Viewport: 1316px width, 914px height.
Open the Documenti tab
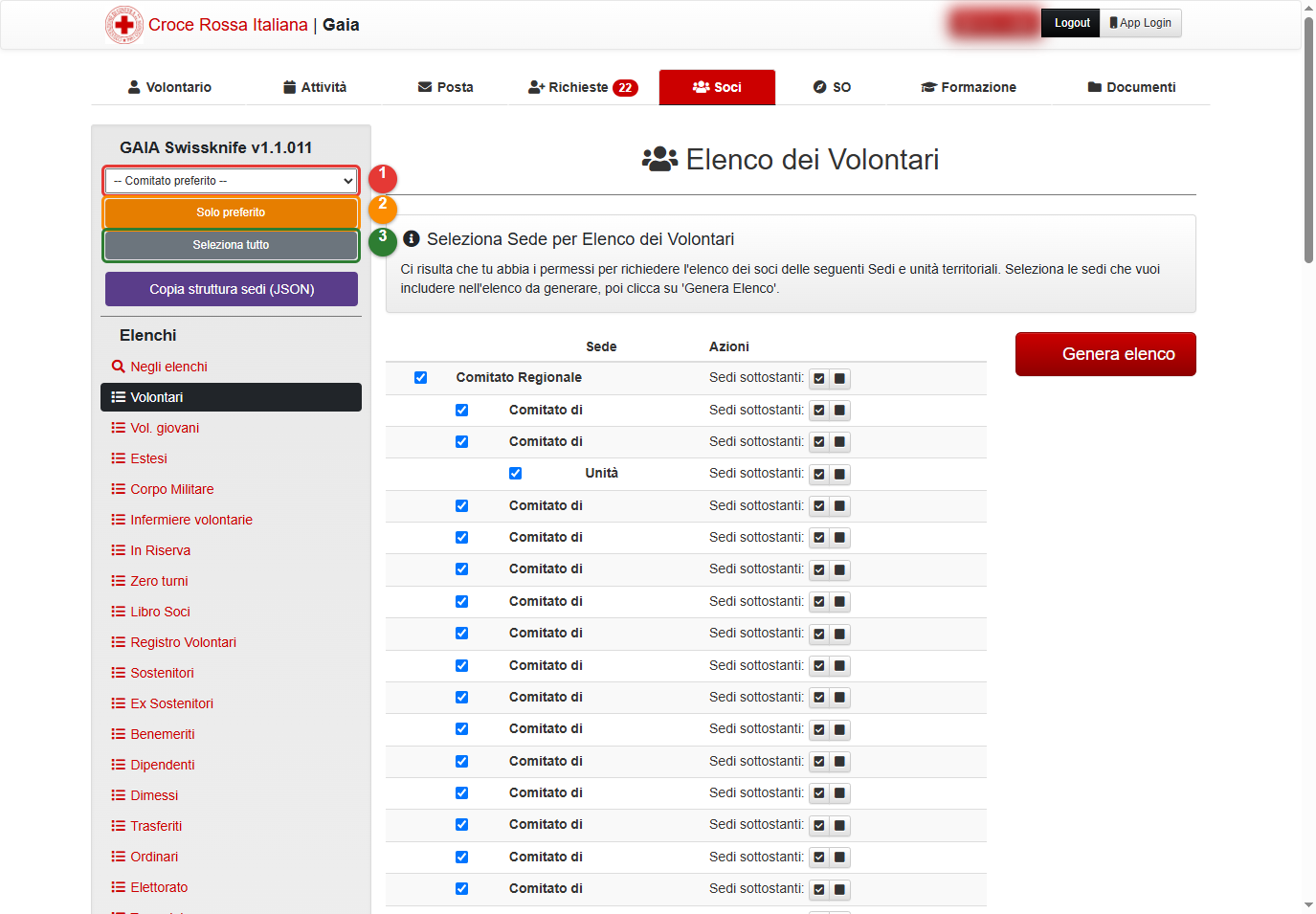pos(1131,87)
